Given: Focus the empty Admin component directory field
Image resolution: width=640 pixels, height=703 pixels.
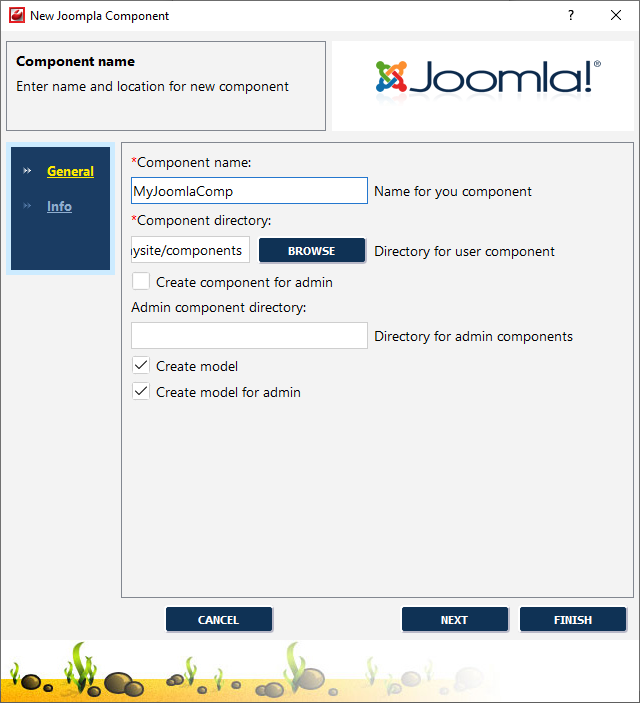Looking at the screenshot, I should coord(249,335).
